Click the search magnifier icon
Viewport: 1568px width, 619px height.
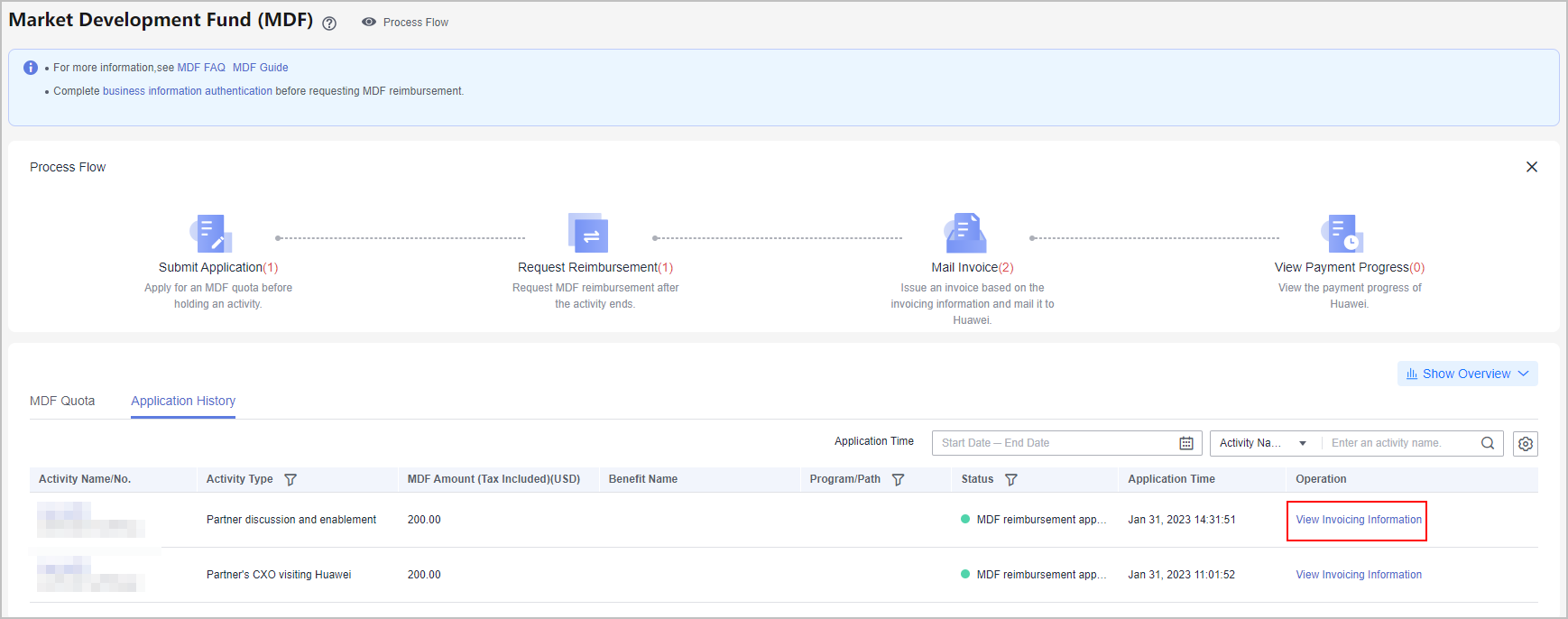click(1488, 443)
